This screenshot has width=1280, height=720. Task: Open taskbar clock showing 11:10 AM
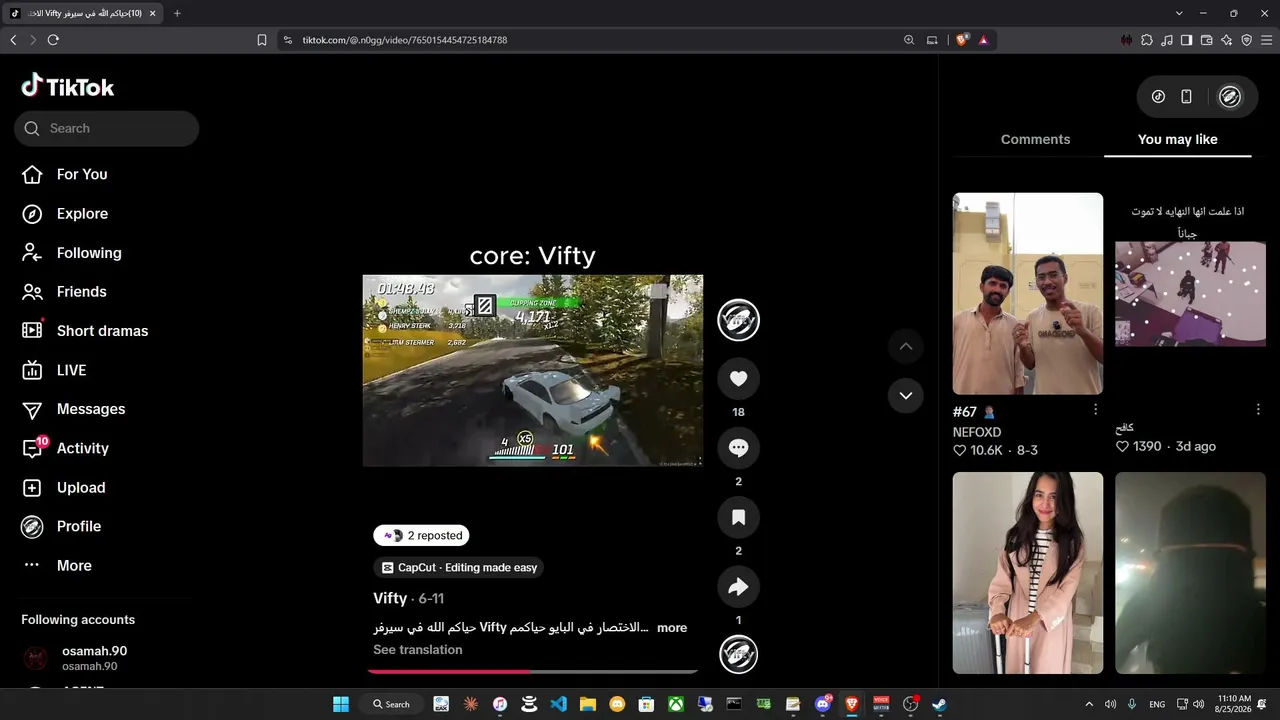pos(1234,704)
